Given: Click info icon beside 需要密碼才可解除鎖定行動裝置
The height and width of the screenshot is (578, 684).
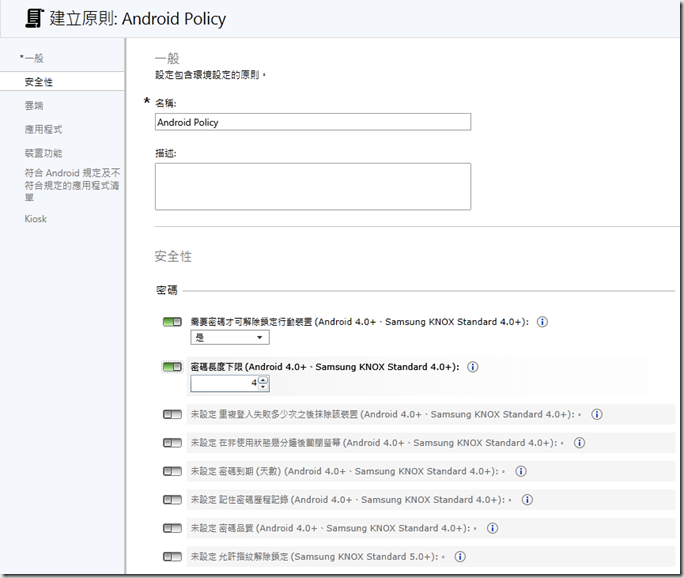Looking at the screenshot, I should 543,323.
